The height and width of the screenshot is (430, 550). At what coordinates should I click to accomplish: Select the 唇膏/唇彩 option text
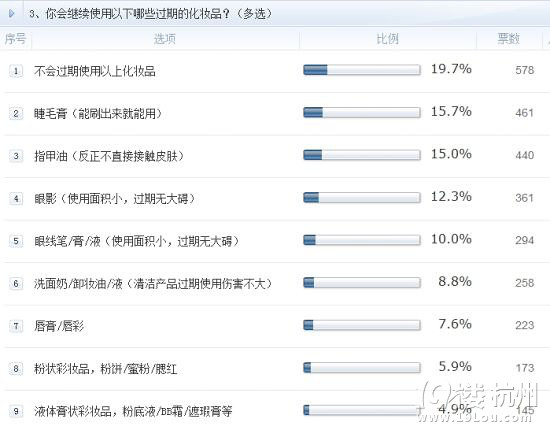point(59,326)
